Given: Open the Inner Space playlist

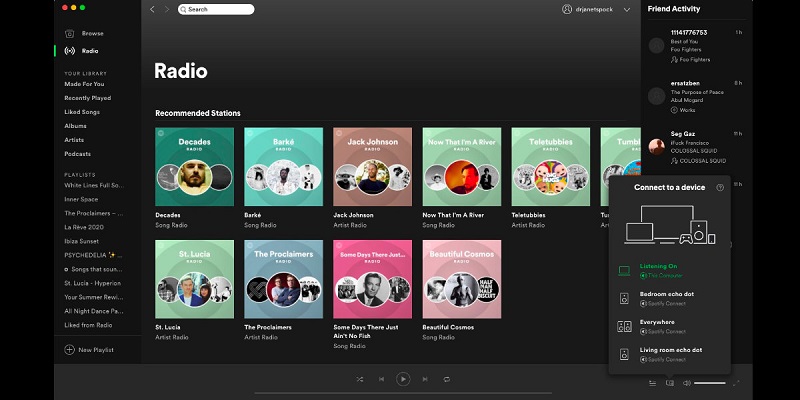Looking at the screenshot, I should point(81,199).
